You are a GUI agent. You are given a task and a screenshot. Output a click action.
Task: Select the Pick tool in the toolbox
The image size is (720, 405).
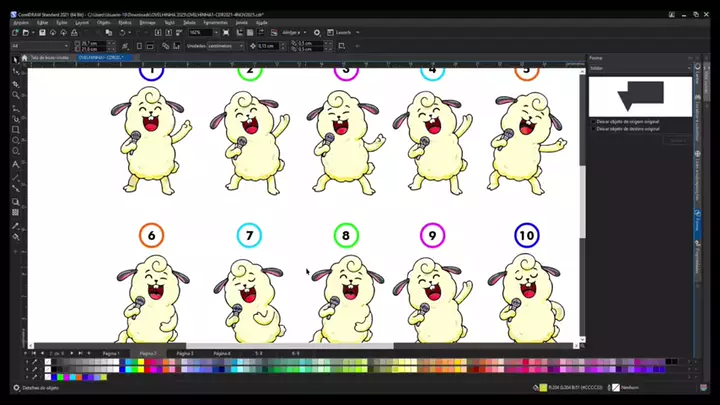pyautogui.click(x=16, y=60)
